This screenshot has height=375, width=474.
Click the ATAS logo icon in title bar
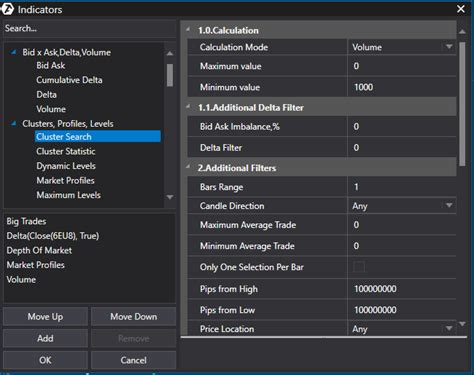point(7,9)
